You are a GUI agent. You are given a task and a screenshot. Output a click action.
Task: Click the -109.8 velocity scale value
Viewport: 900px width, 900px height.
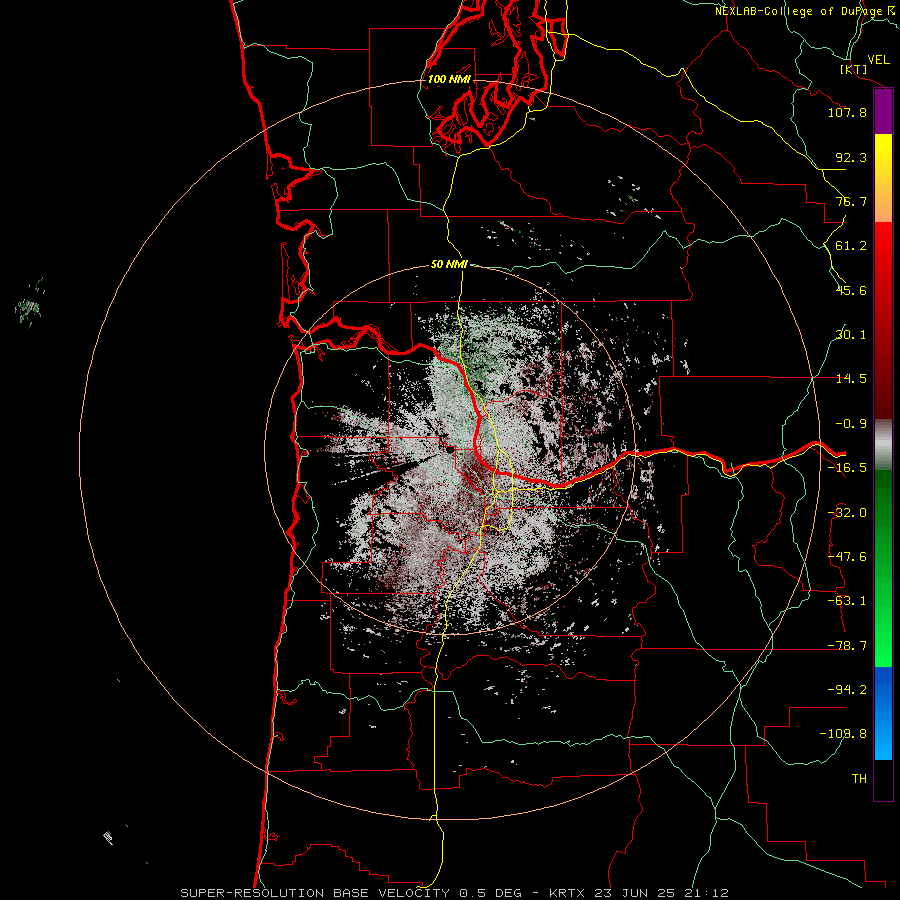pyautogui.click(x=843, y=734)
